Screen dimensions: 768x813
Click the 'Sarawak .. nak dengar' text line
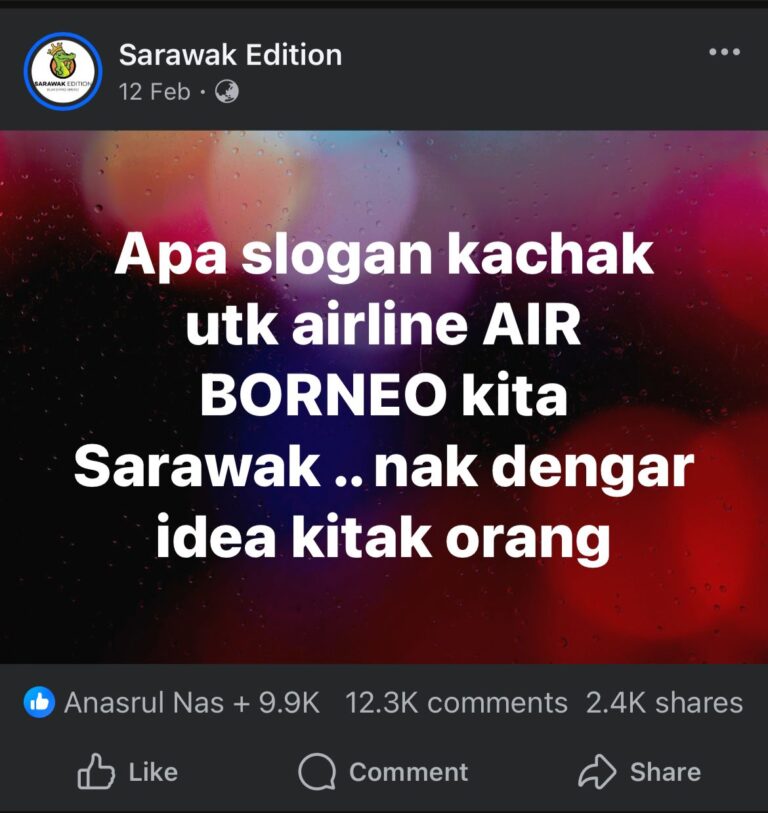click(x=384, y=469)
